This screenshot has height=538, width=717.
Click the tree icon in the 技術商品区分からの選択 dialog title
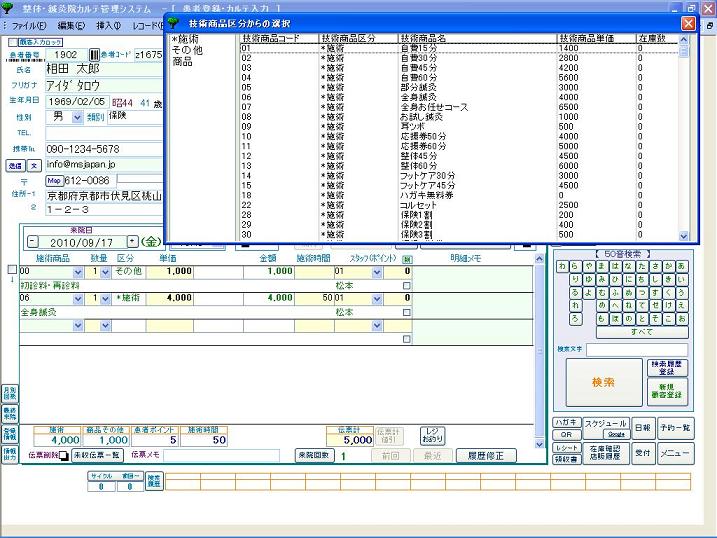click(x=173, y=23)
